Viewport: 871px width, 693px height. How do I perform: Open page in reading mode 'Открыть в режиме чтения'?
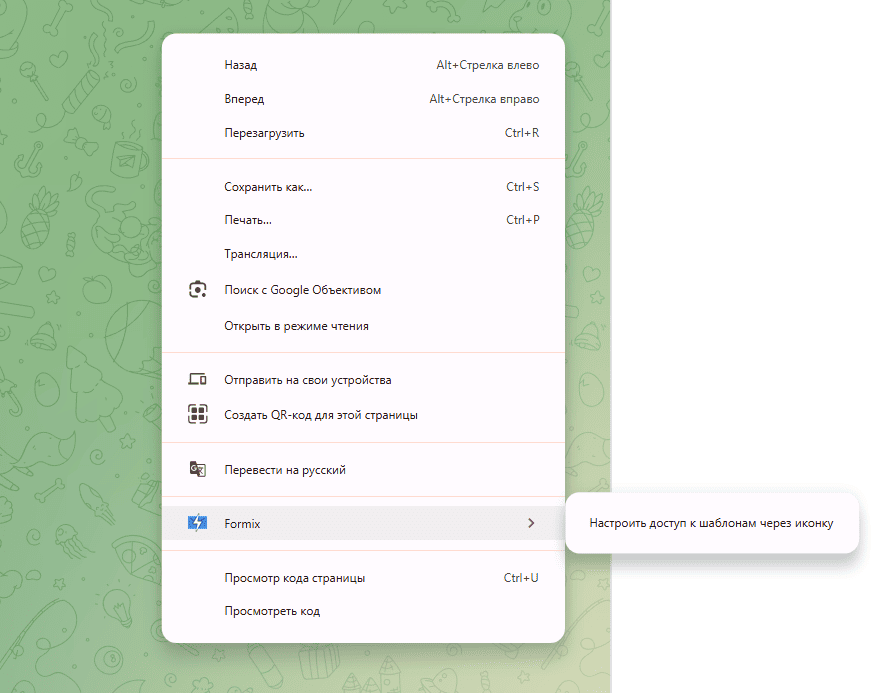pyautogui.click(x=297, y=325)
